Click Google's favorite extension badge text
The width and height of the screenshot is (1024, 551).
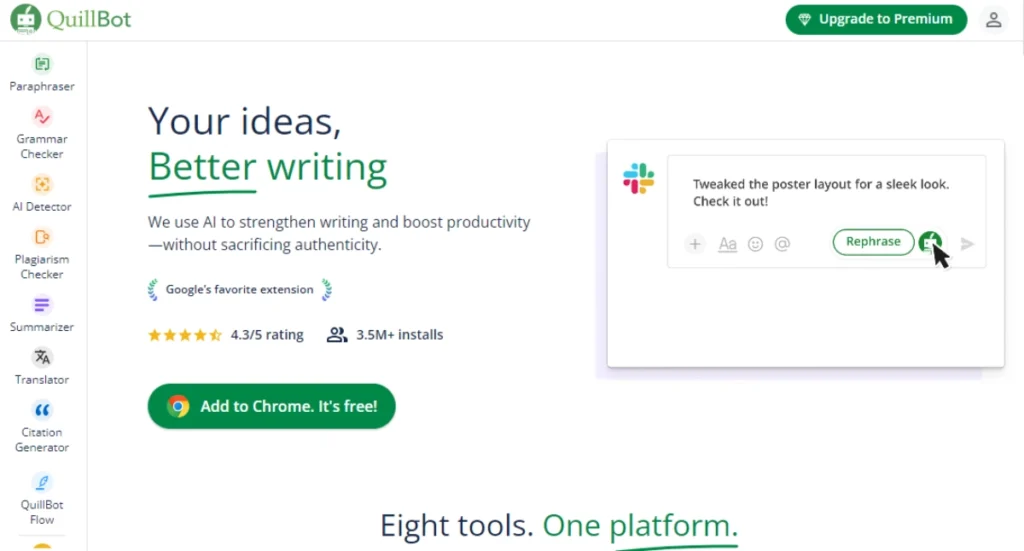pyautogui.click(x=240, y=289)
